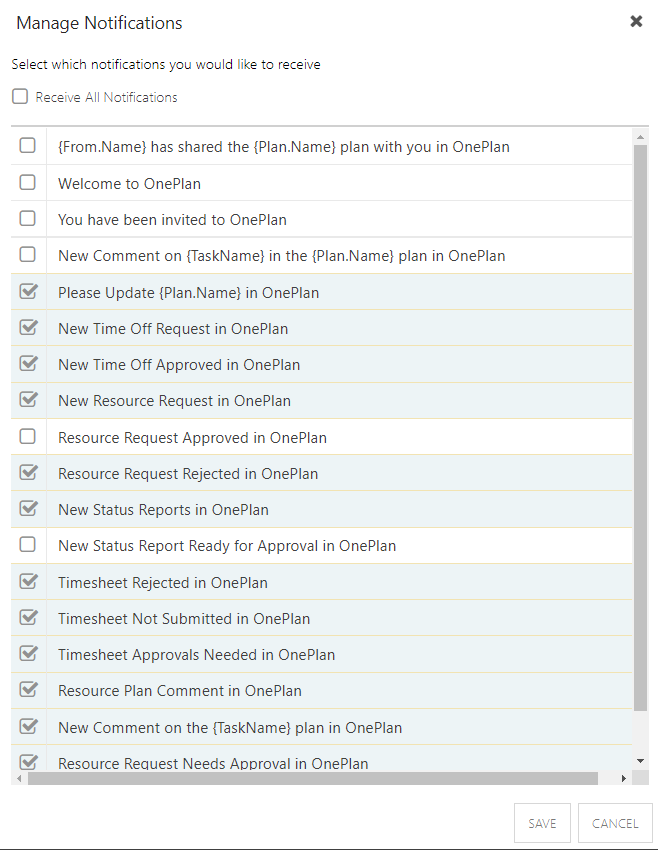Click 'Timesheet Not Submitted in OnePlan' text
The image size is (658, 850).
click(x=184, y=619)
